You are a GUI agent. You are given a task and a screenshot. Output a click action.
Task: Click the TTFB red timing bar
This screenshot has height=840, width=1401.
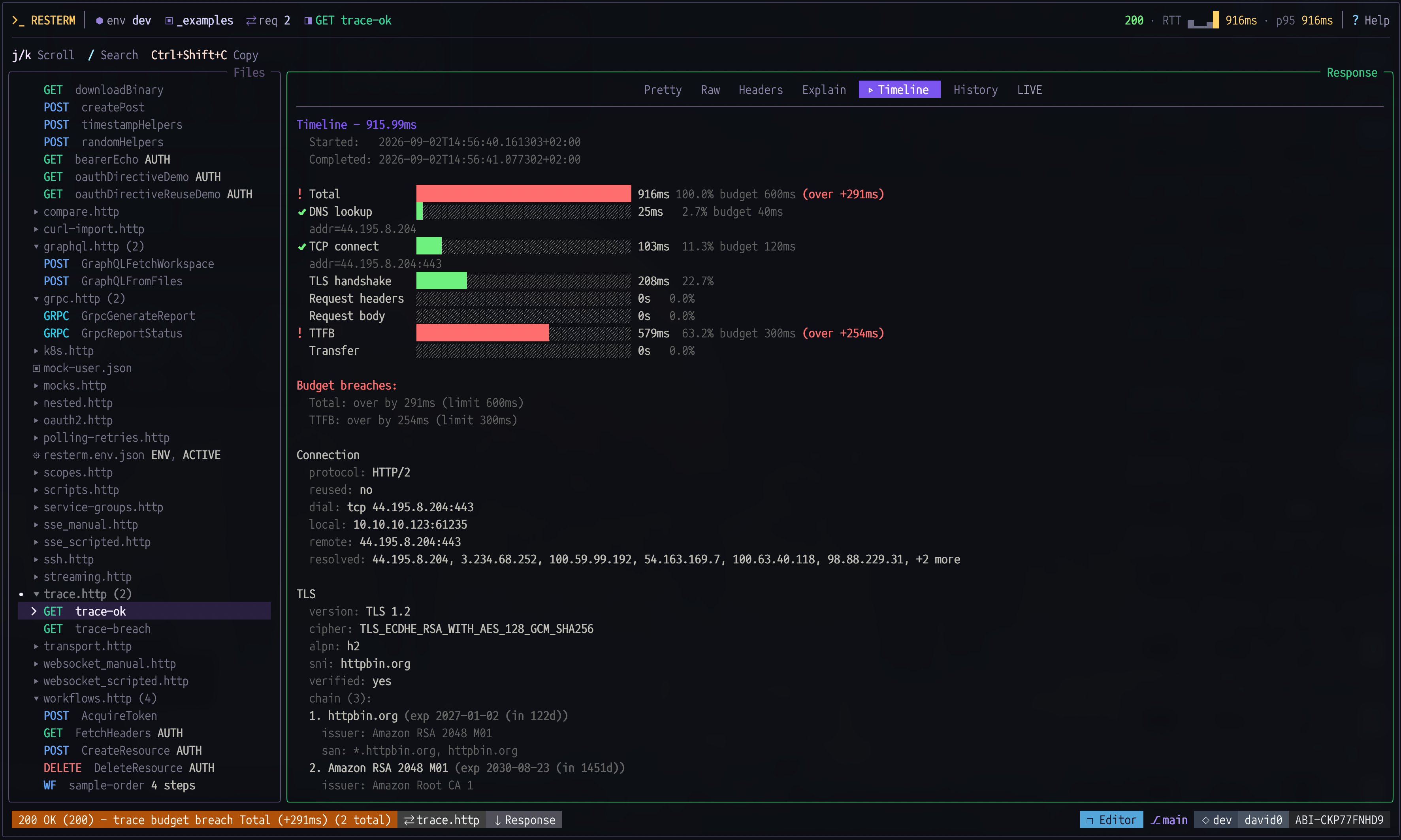tap(482, 333)
